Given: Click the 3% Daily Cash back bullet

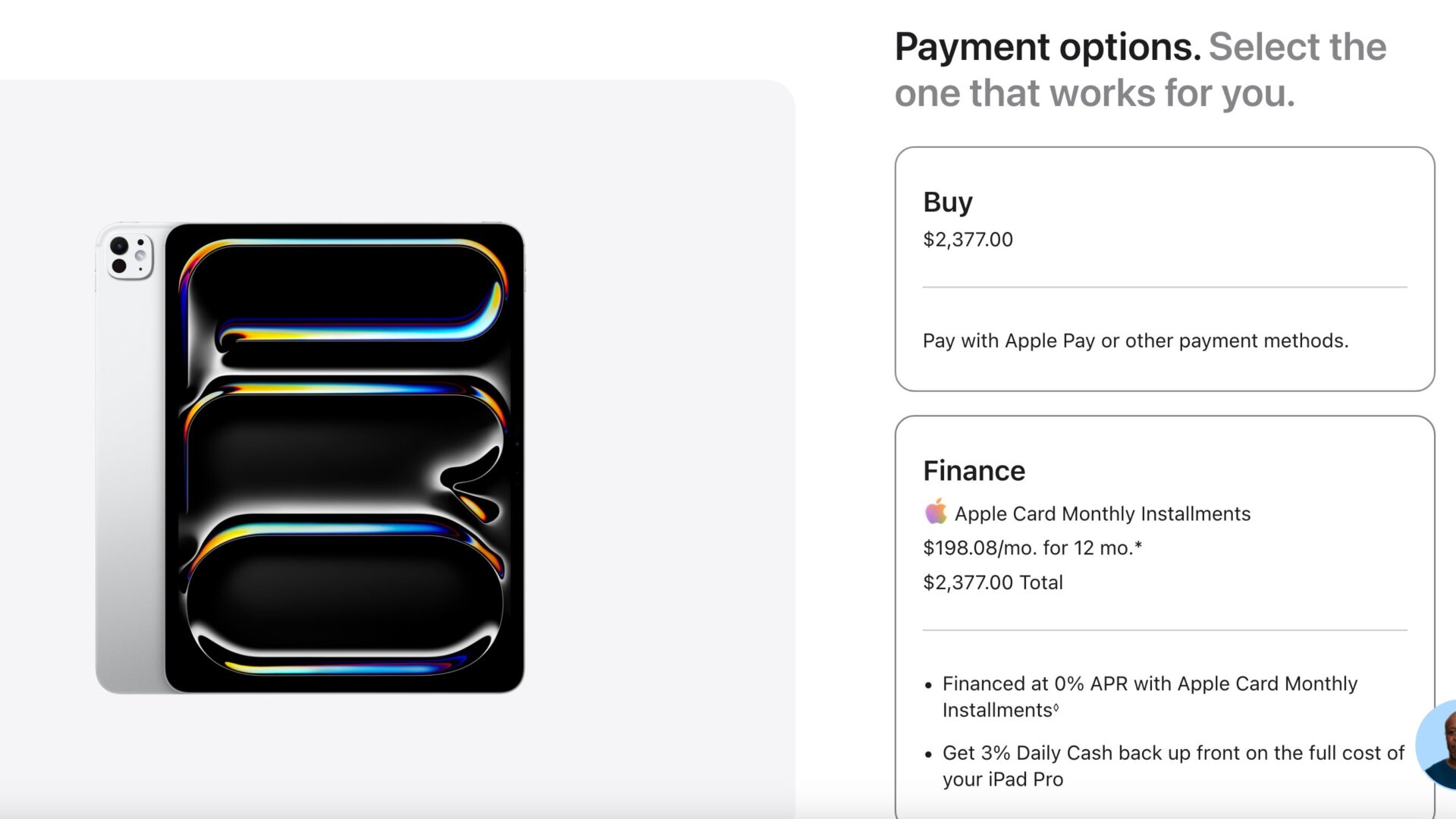Looking at the screenshot, I should [x=1172, y=753].
